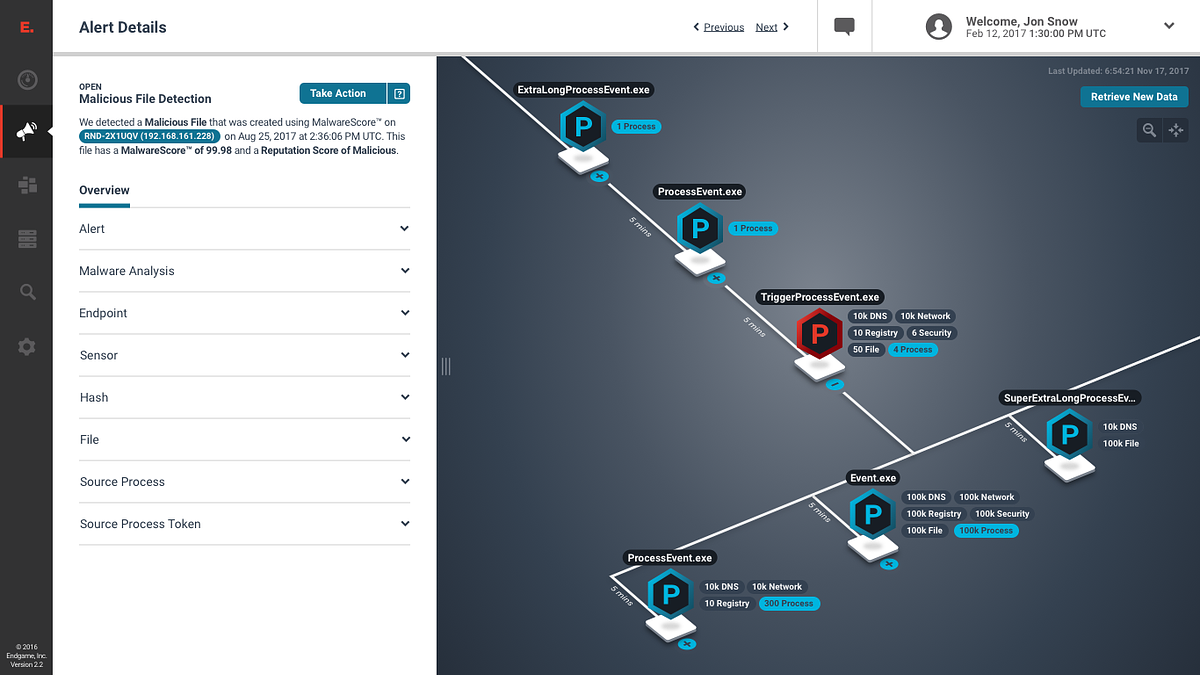Grab the panel divider resize handle
This screenshot has height=675, width=1200.
(446, 367)
